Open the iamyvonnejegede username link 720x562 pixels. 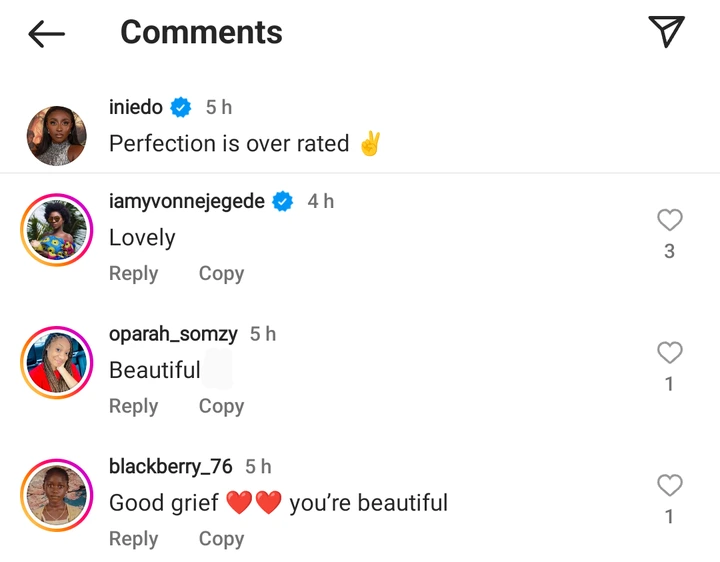(186, 201)
